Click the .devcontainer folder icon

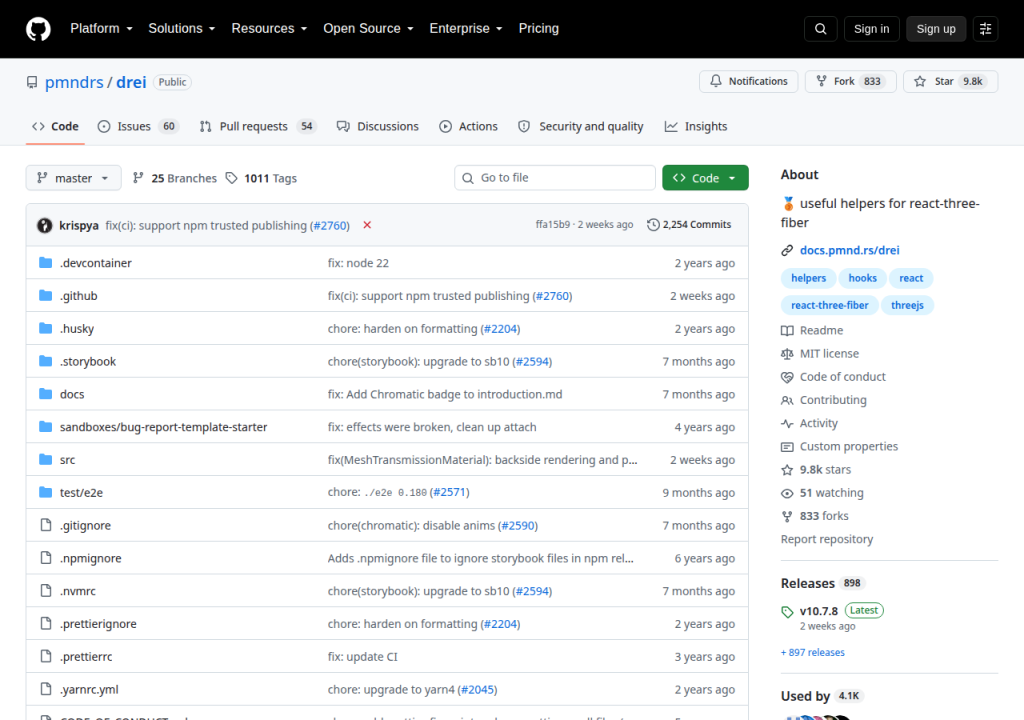(x=45, y=263)
